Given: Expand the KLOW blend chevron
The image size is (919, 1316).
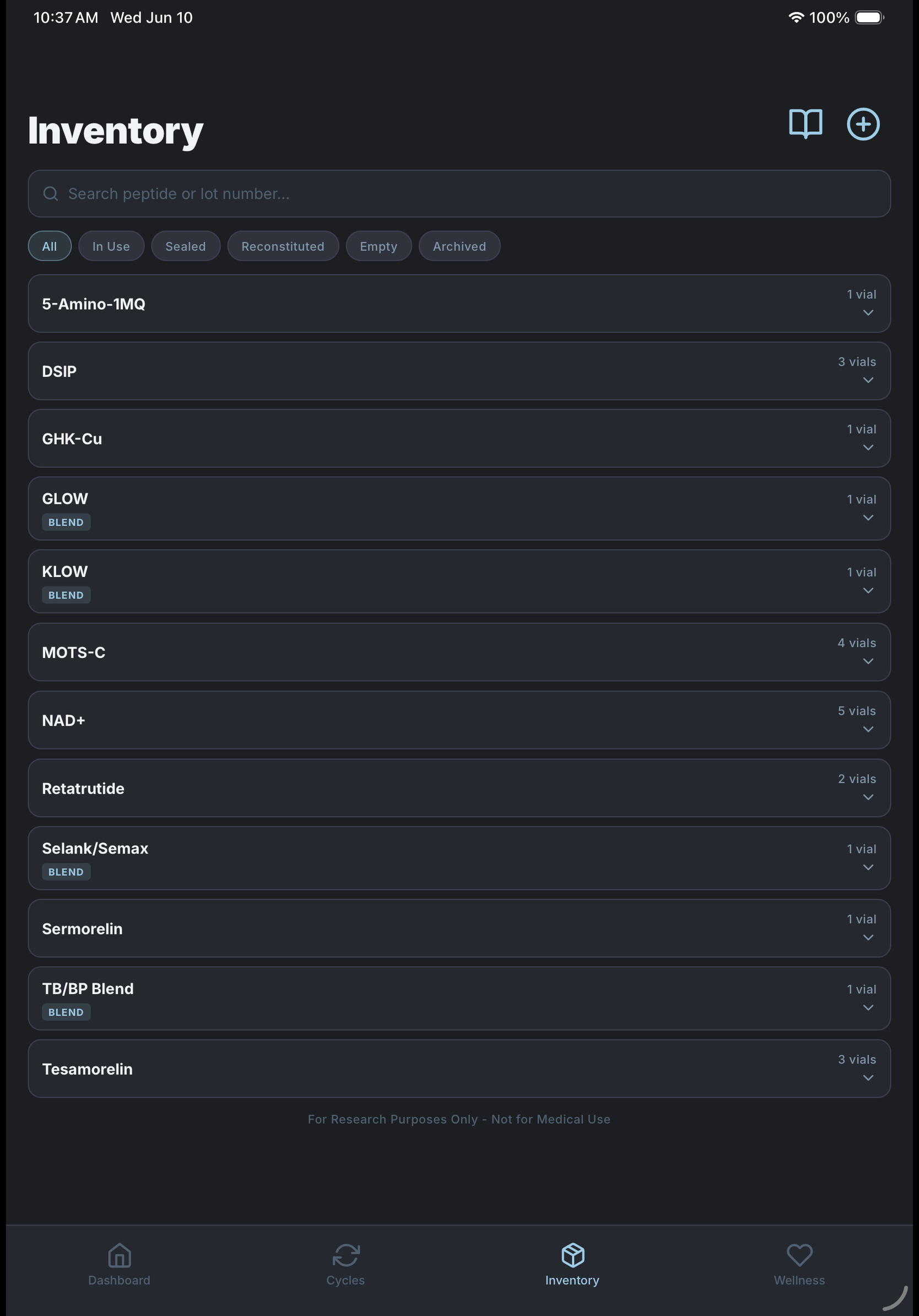Looking at the screenshot, I should click(868, 590).
